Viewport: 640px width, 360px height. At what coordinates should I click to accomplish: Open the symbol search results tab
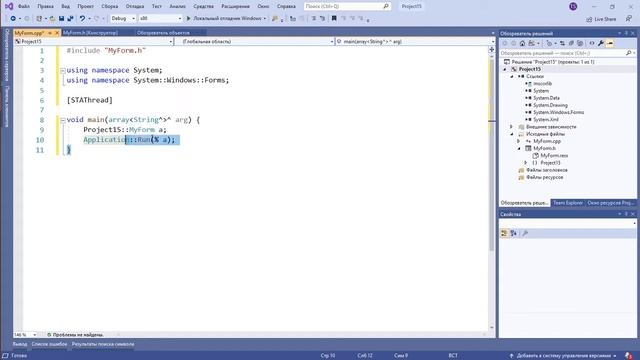point(103,344)
